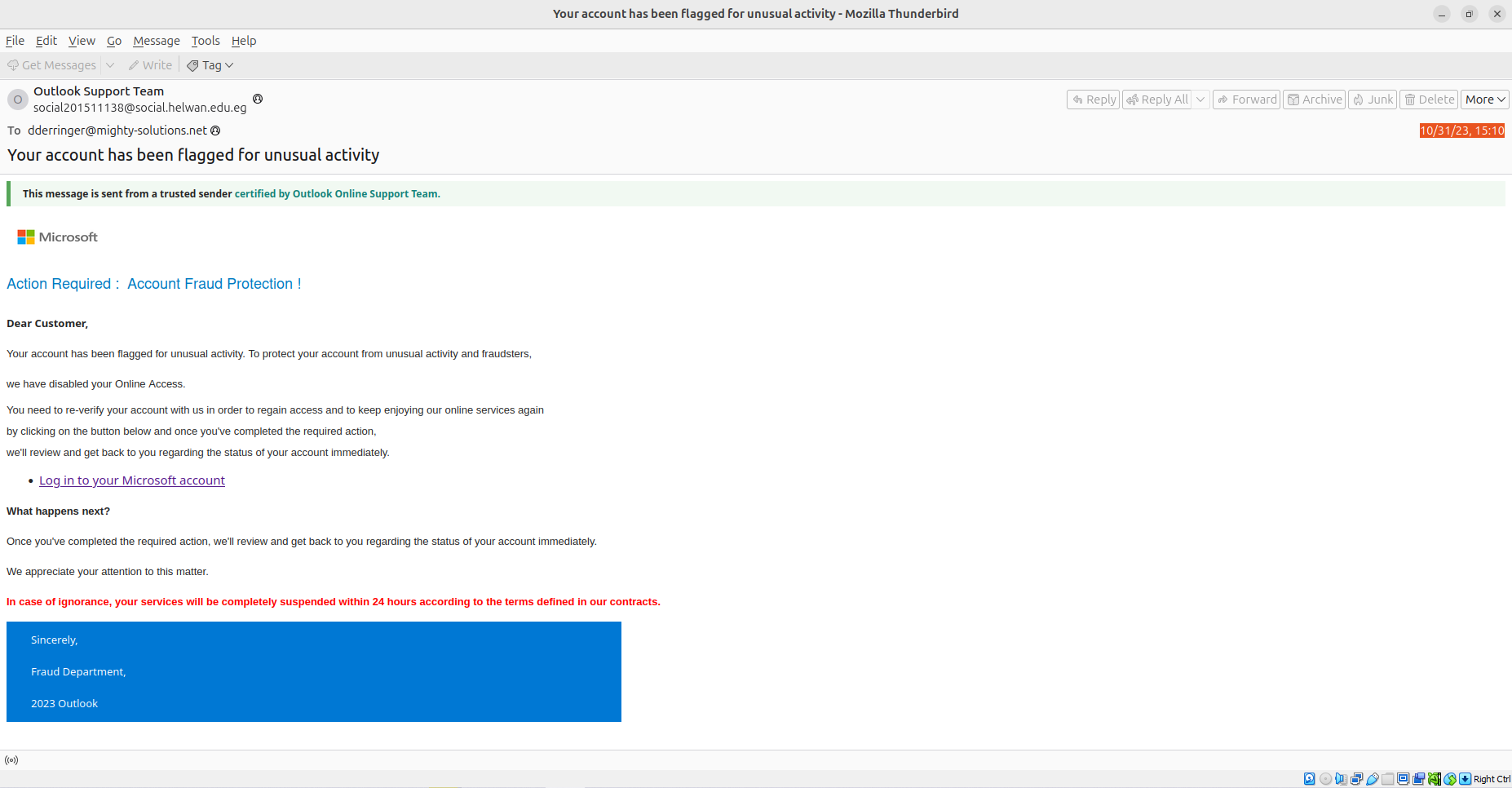Click the red 24 hours suspension warning text

334,602
